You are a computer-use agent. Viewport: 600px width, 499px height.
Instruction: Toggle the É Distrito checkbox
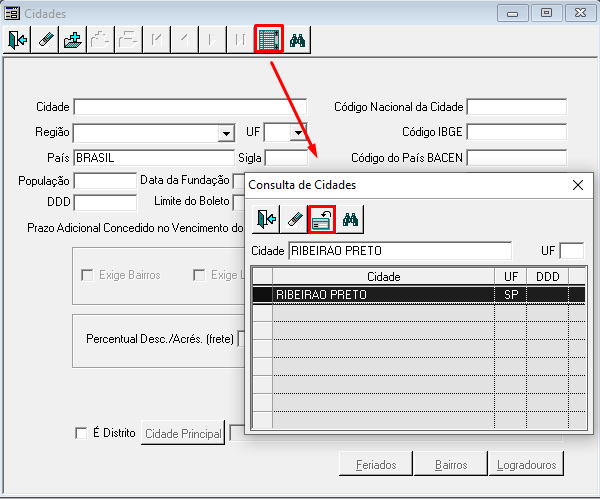click(x=81, y=433)
